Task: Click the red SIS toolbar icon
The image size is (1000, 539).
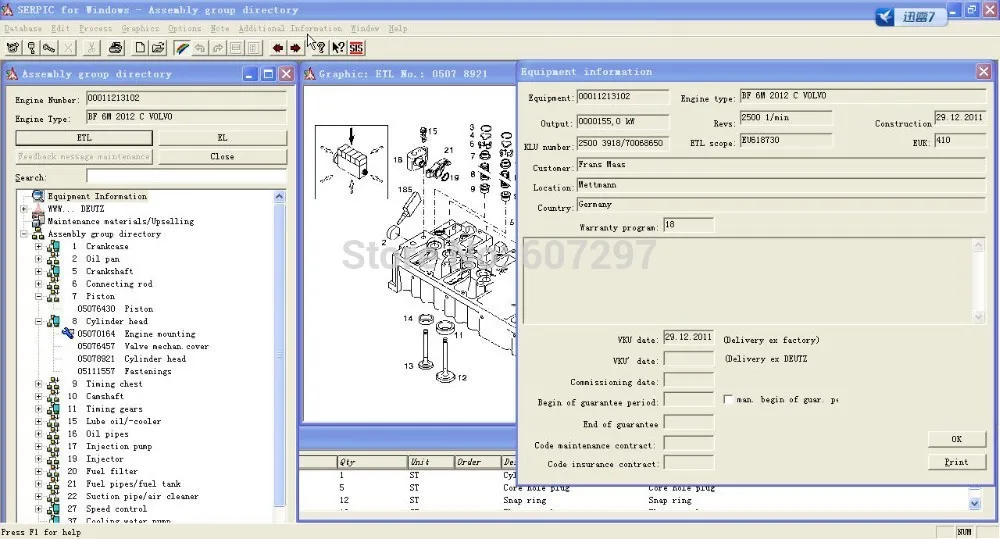Action: tap(356, 48)
